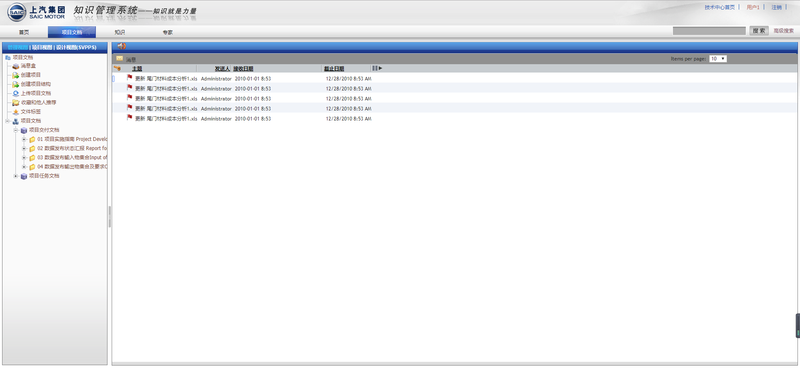Click the 消息盒 inbox icon

pyautogui.click(x=16, y=66)
